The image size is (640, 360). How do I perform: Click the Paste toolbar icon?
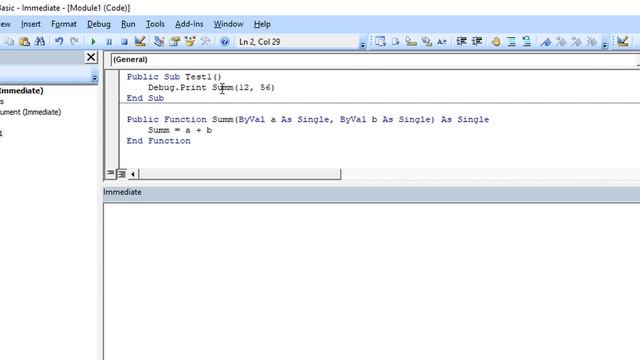click(x=24, y=41)
